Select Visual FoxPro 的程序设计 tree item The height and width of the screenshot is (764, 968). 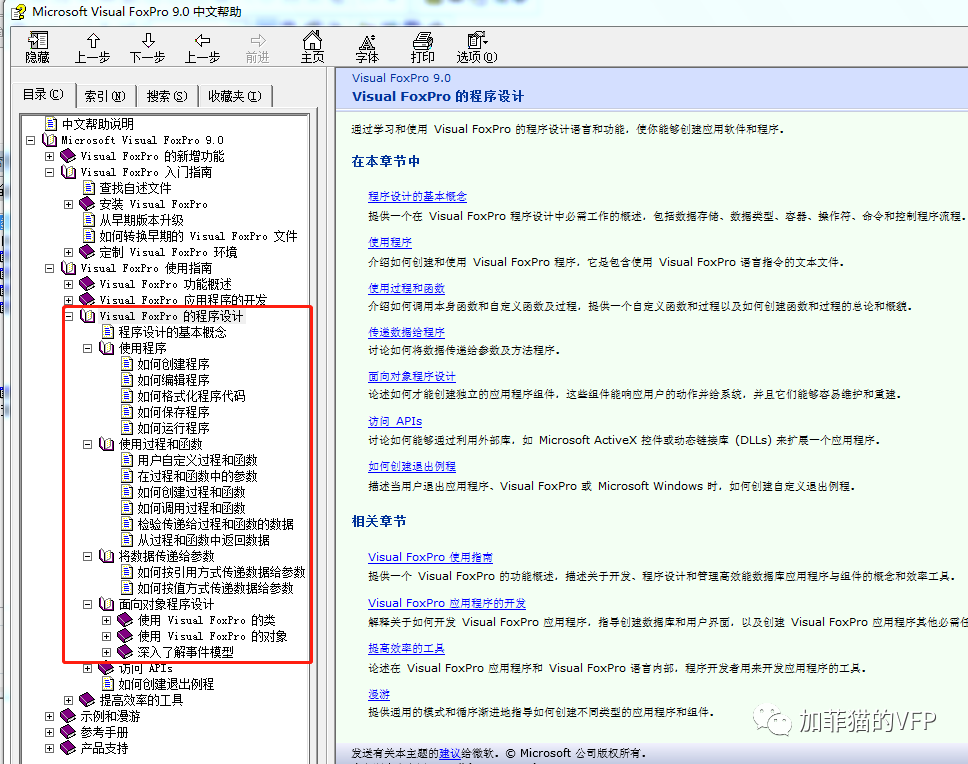point(171,316)
